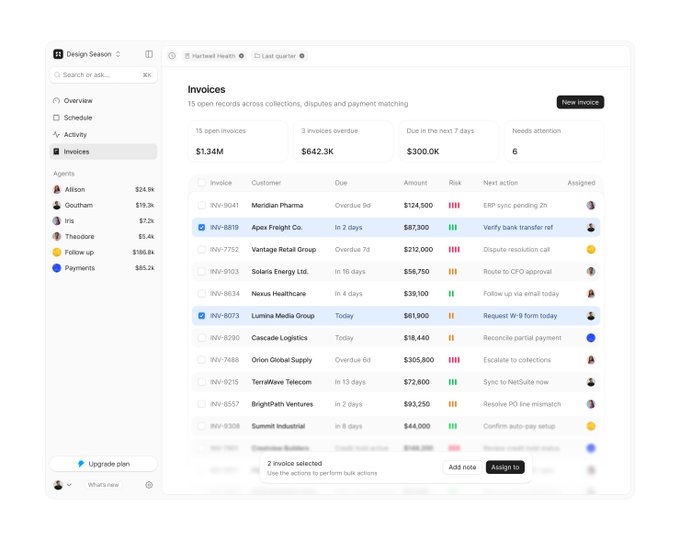Screen dimensions: 680x540
Task: Click assigned avatar on Solaris Energy Ltd. row
Action: (591, 272)
